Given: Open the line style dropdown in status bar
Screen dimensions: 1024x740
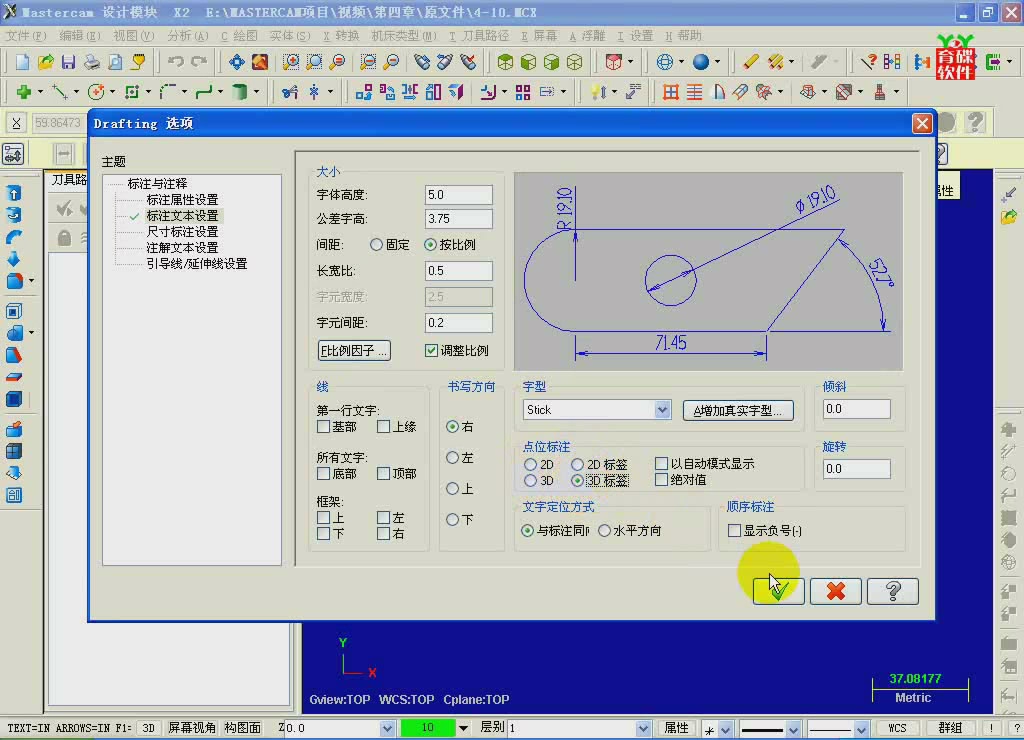Looking at the screenshot, I should coord(793,729).
